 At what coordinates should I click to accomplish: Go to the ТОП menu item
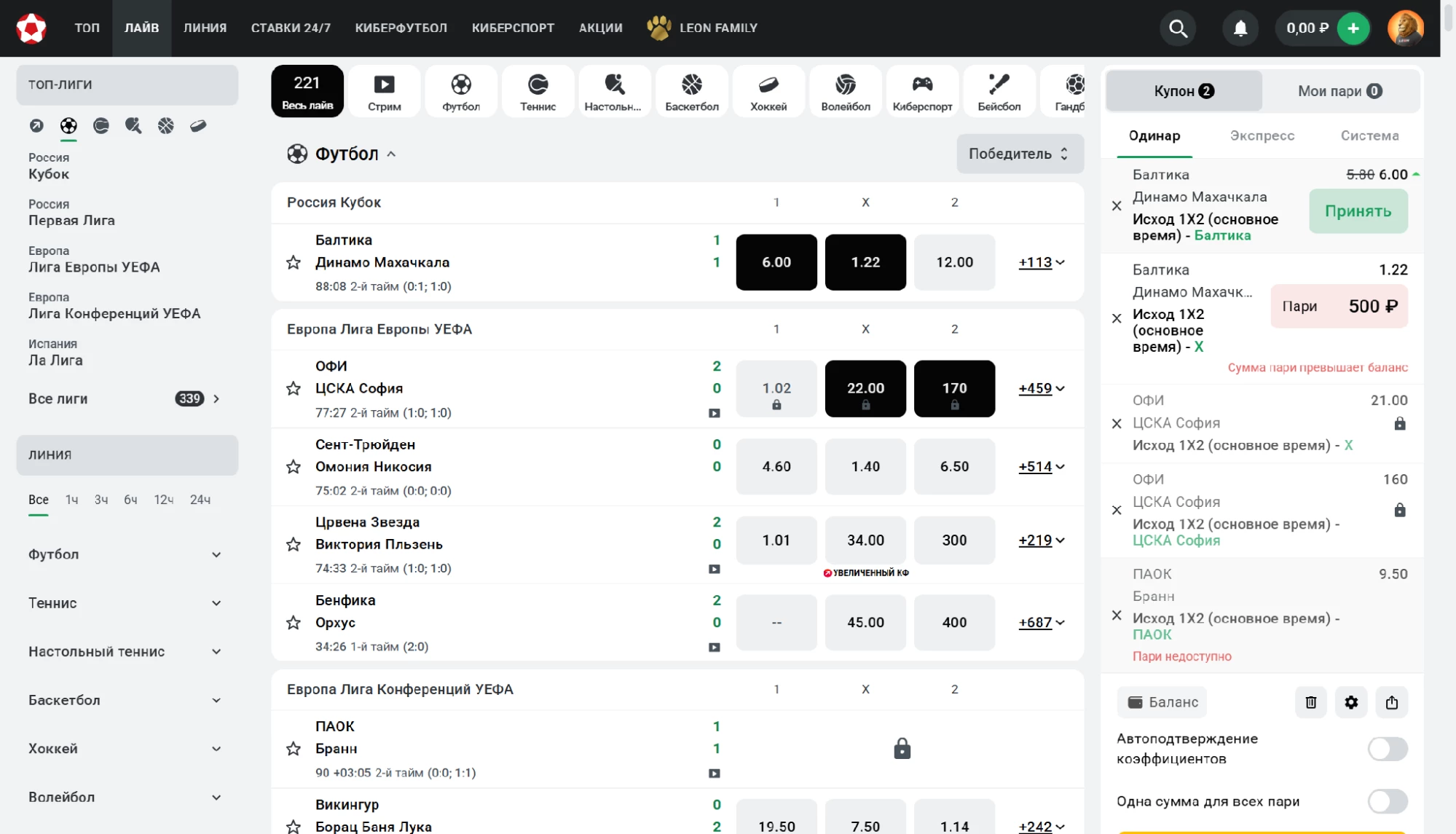[x=87, y=28]
